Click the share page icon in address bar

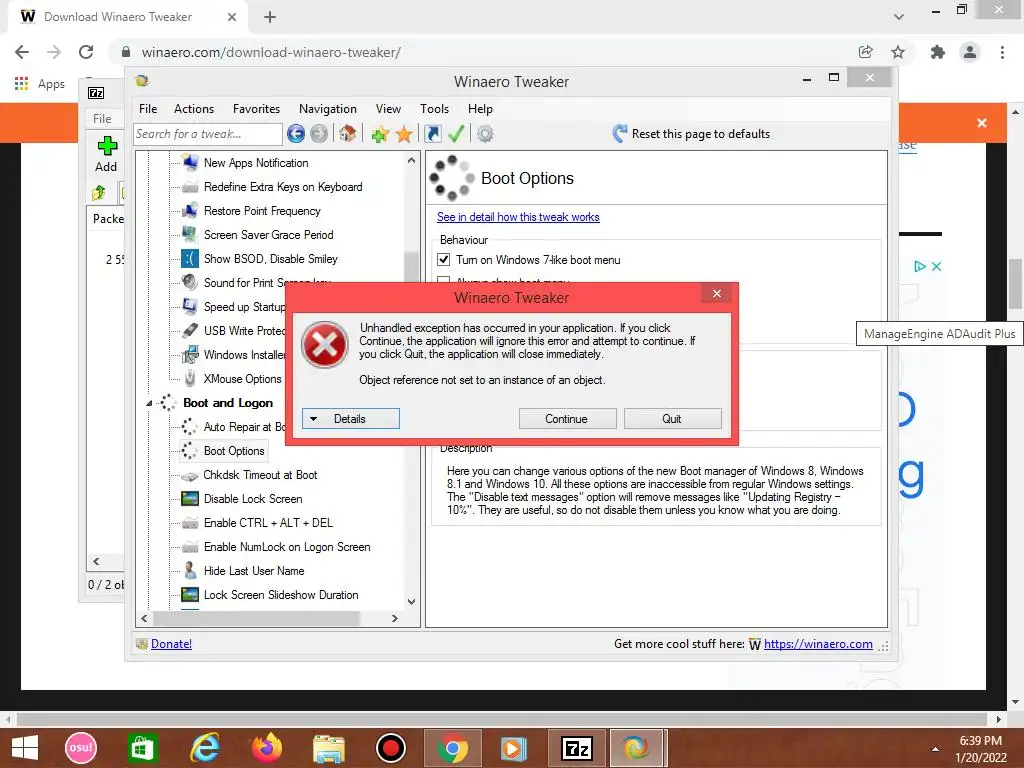(x=866, y=52)
